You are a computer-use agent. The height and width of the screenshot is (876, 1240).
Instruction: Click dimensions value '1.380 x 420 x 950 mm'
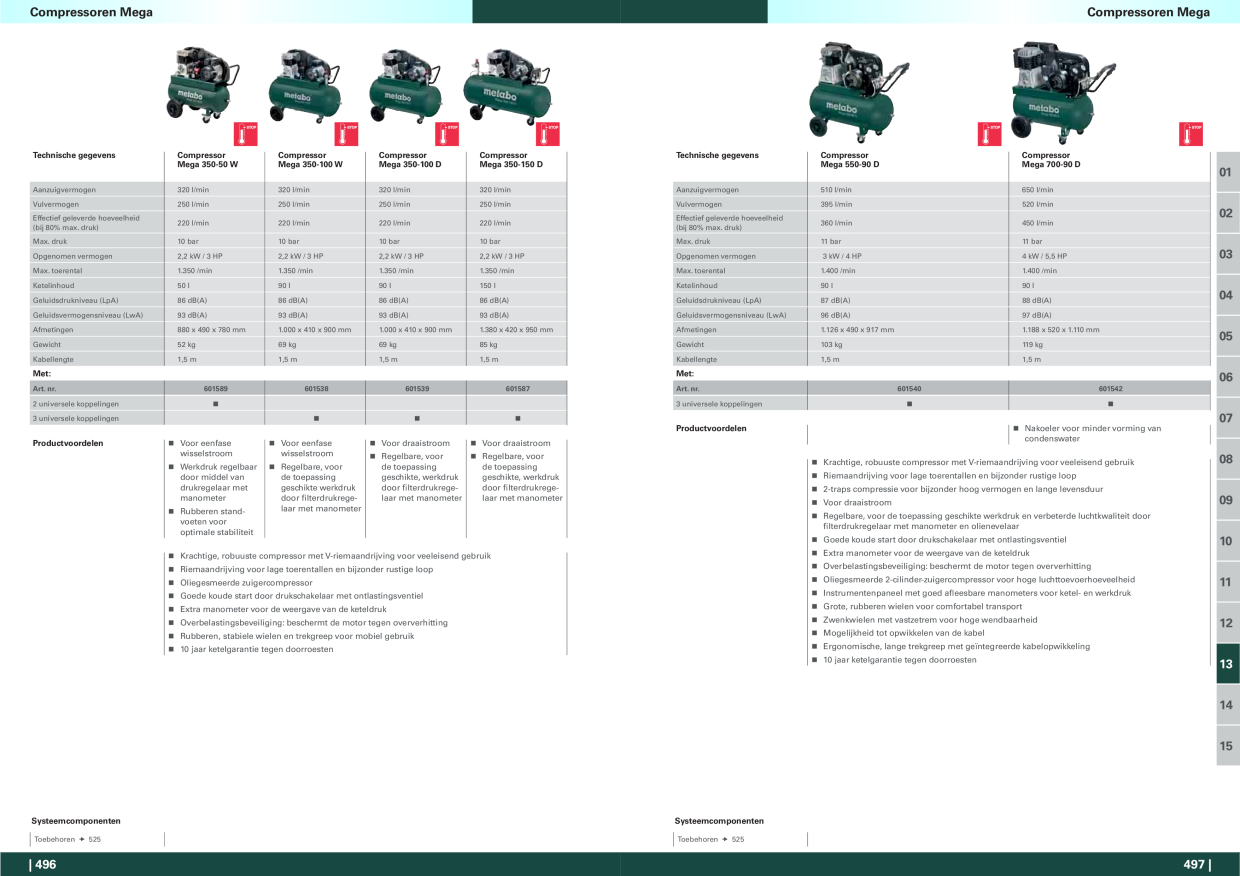(516, 329)
